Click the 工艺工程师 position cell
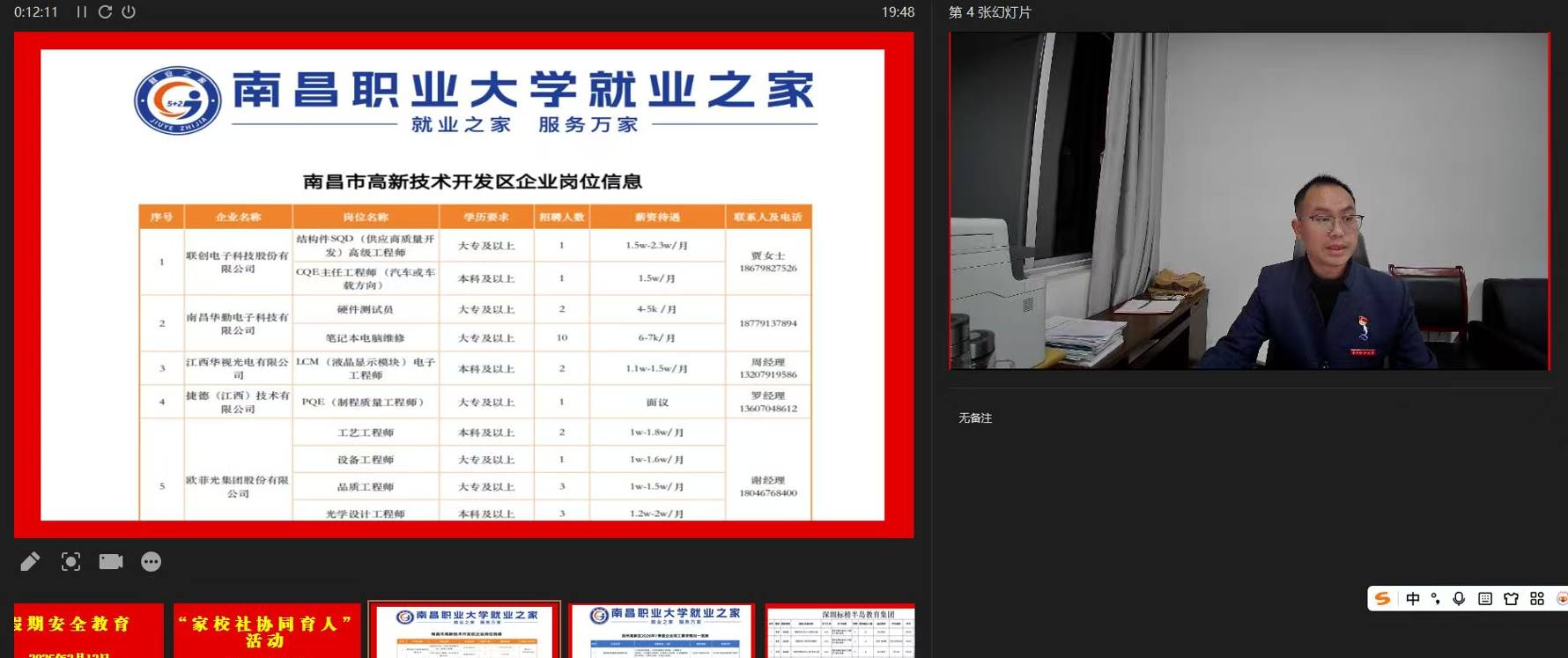The width and height of the screenshot is (1568, 658). click(x=366, y=433)
